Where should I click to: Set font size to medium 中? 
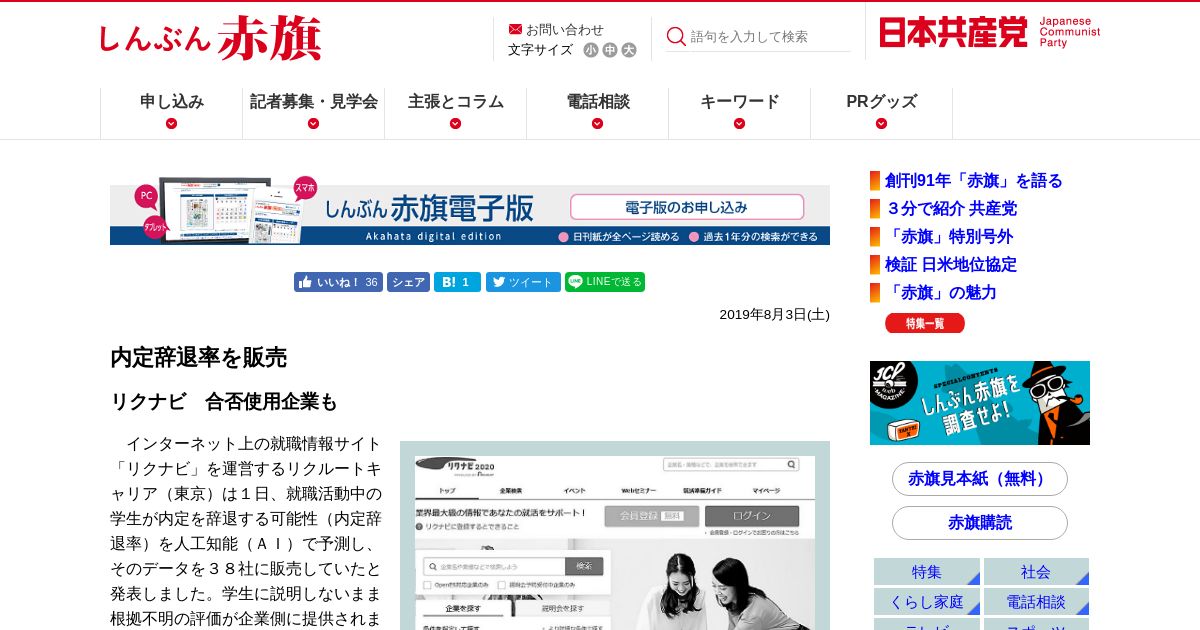(610, 50)
